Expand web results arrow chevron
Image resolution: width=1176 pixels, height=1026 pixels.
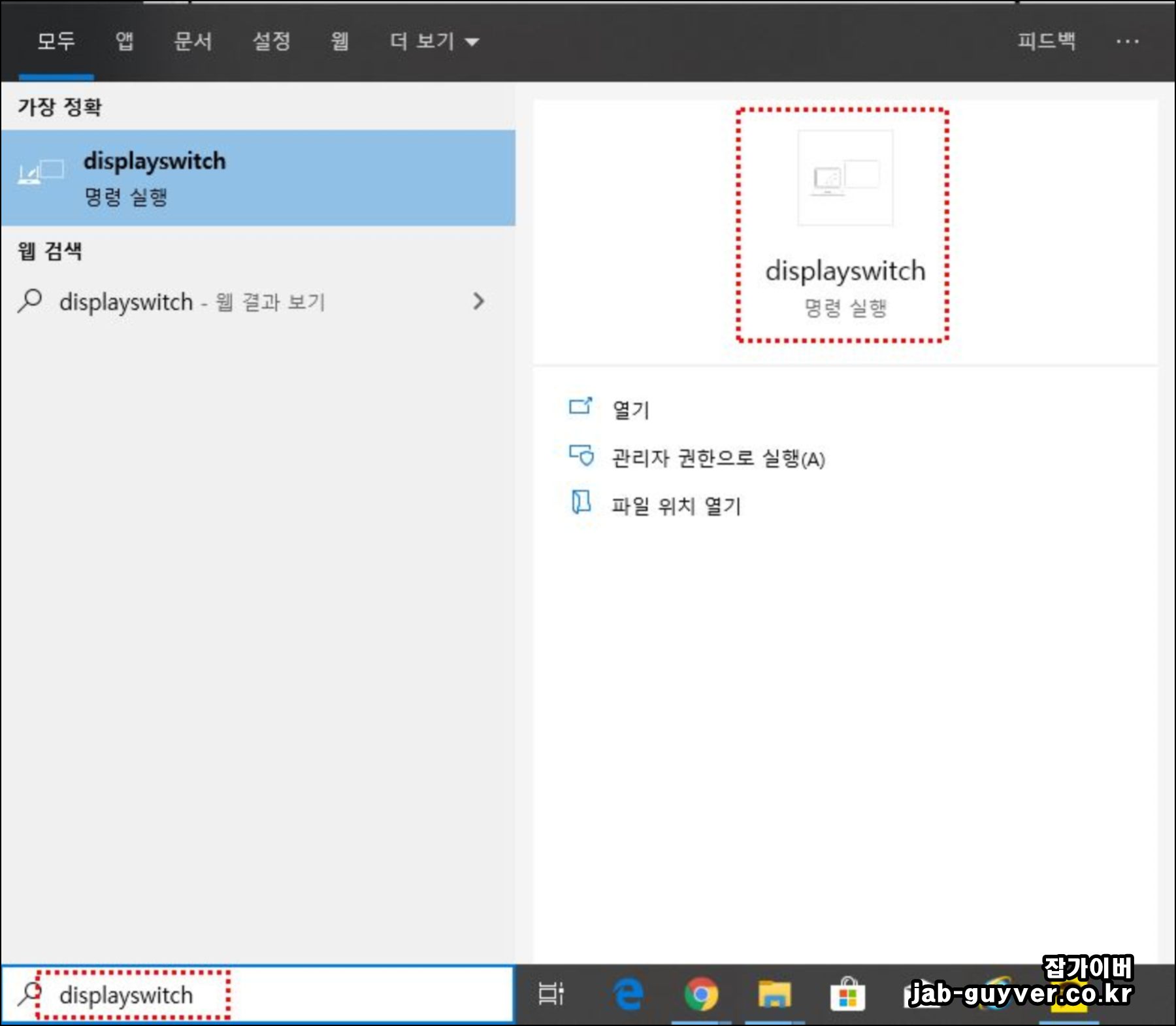pos(479,301)
